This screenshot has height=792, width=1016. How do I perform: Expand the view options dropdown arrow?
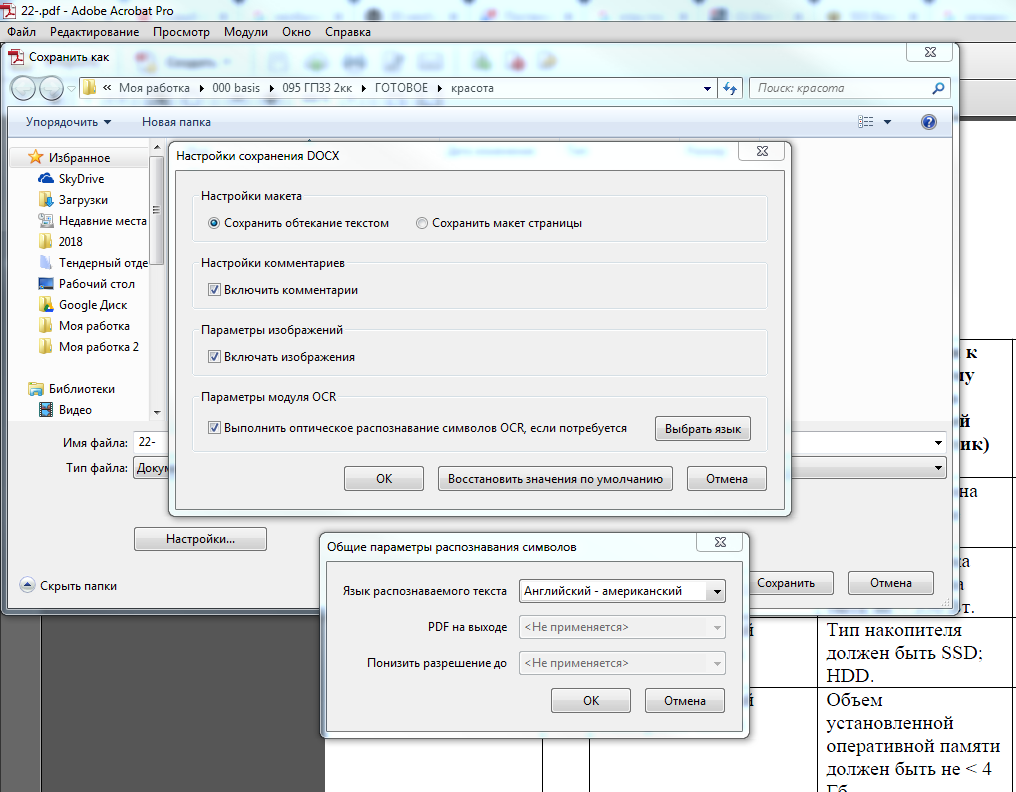(x=887, y=122)
